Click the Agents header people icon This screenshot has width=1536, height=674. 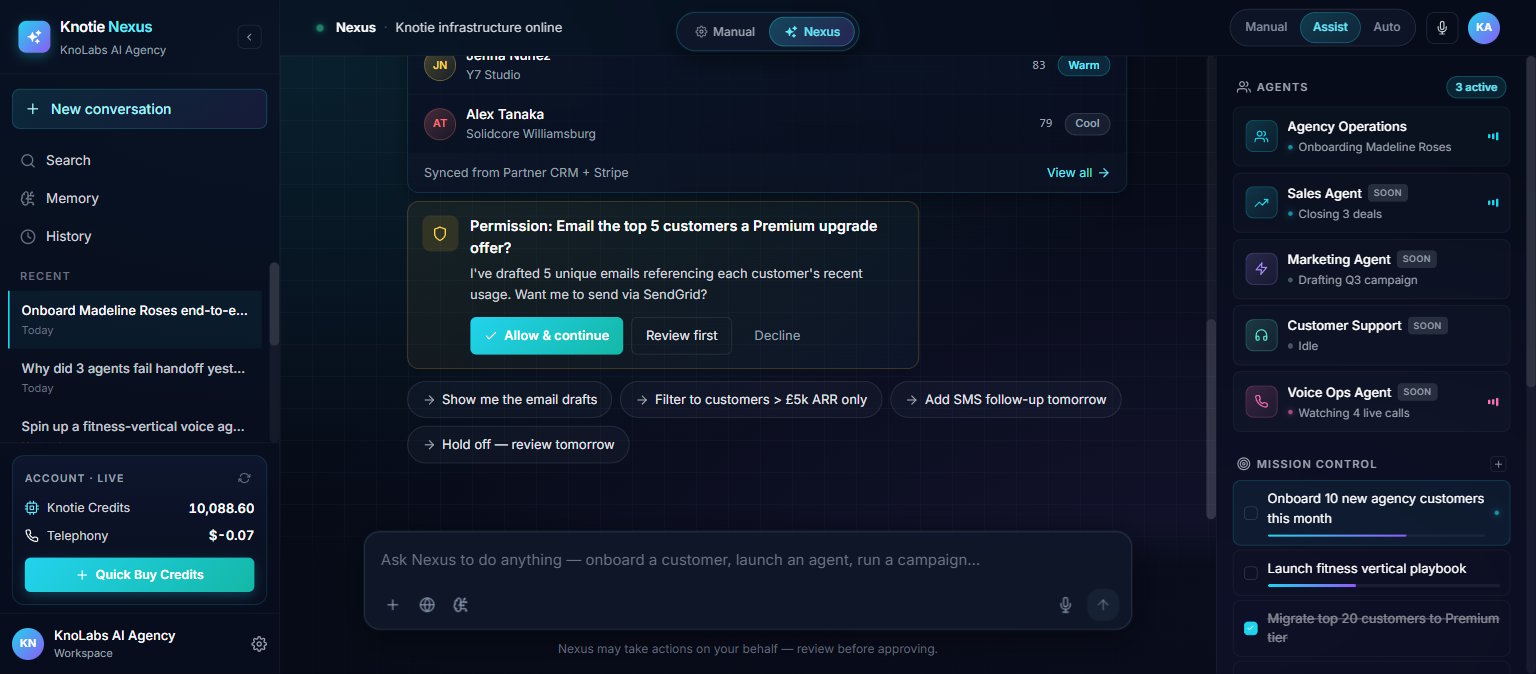(x=1244, y=87)
